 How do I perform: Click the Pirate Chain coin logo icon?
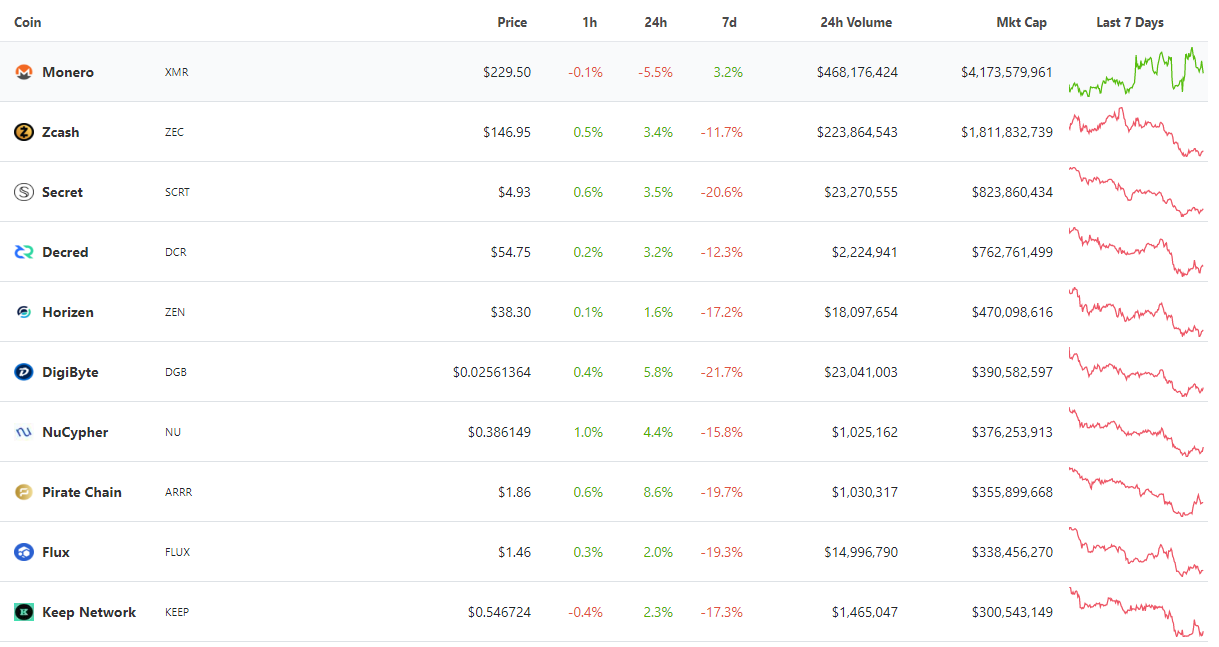24,492
